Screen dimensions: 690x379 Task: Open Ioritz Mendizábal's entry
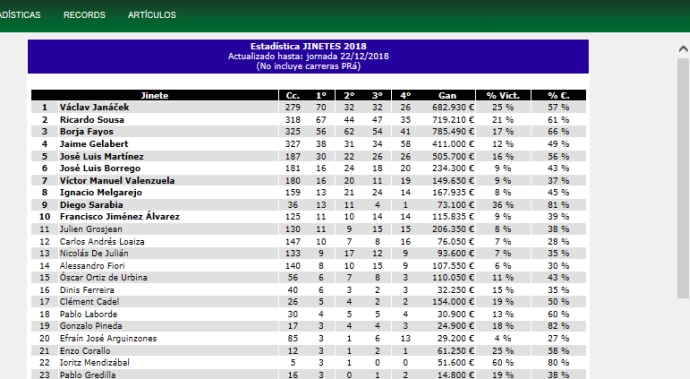tap(95, 362)
